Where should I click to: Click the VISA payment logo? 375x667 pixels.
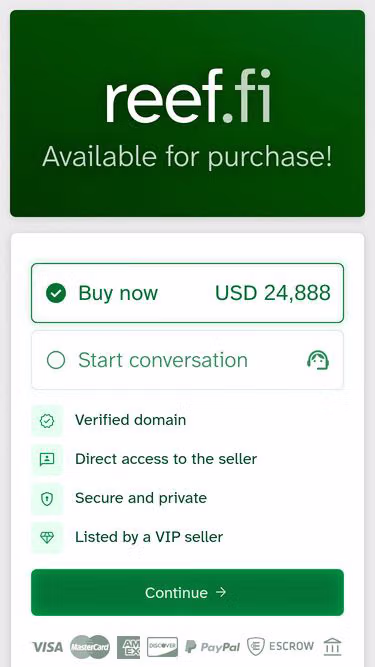click(48, 647)
